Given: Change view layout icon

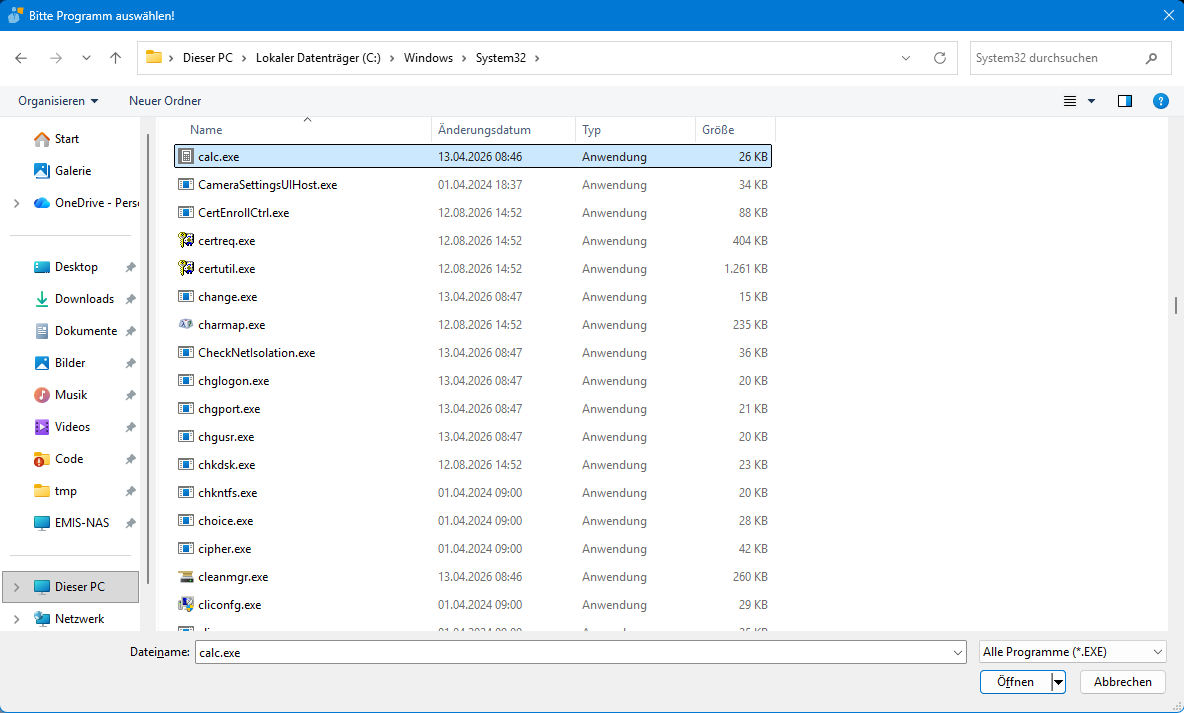Looking at the screenshot, I should [1070, 101].
